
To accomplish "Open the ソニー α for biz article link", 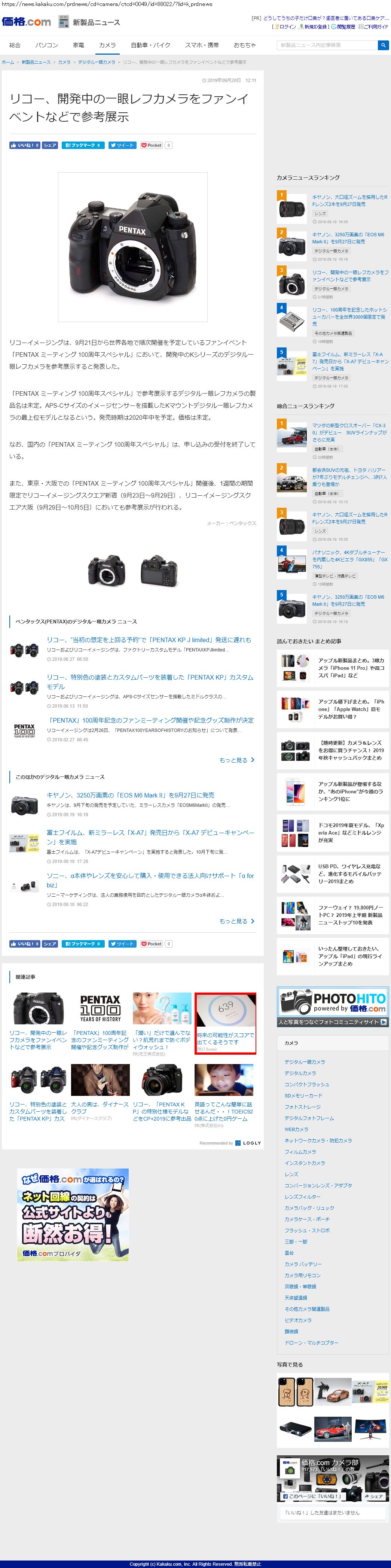I will (x=150, y=880).
